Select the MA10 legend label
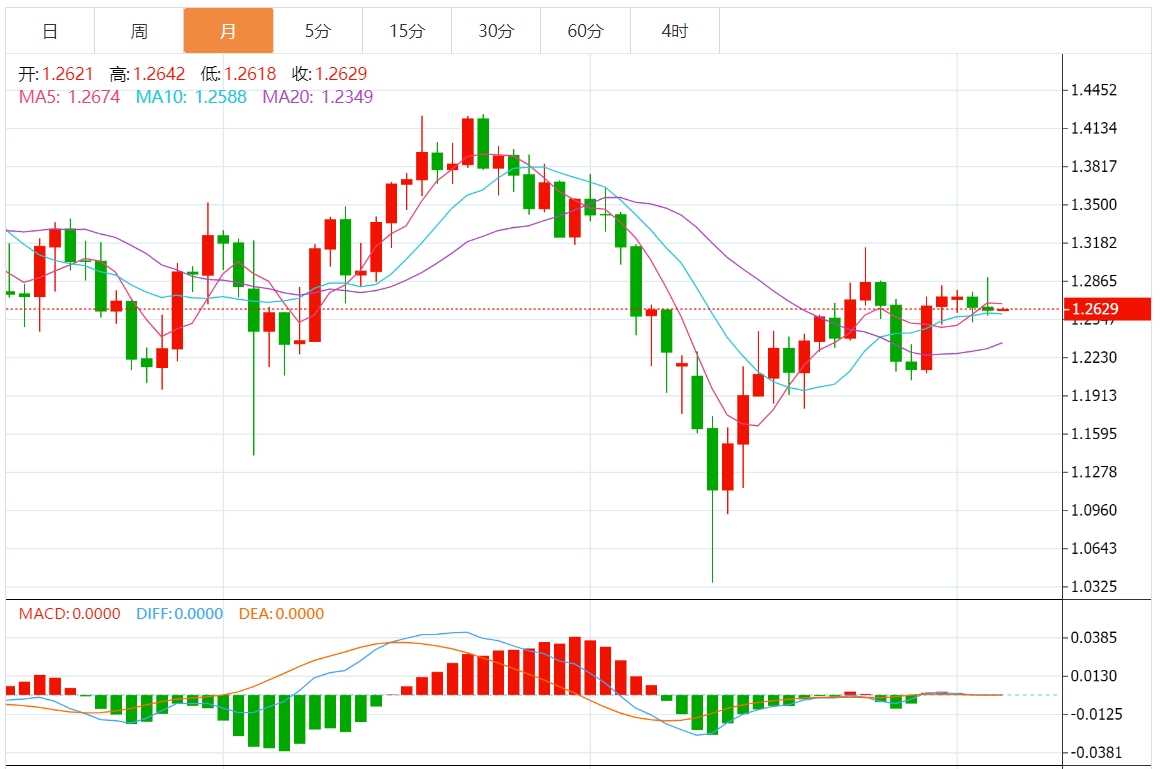 pos(191,97)
